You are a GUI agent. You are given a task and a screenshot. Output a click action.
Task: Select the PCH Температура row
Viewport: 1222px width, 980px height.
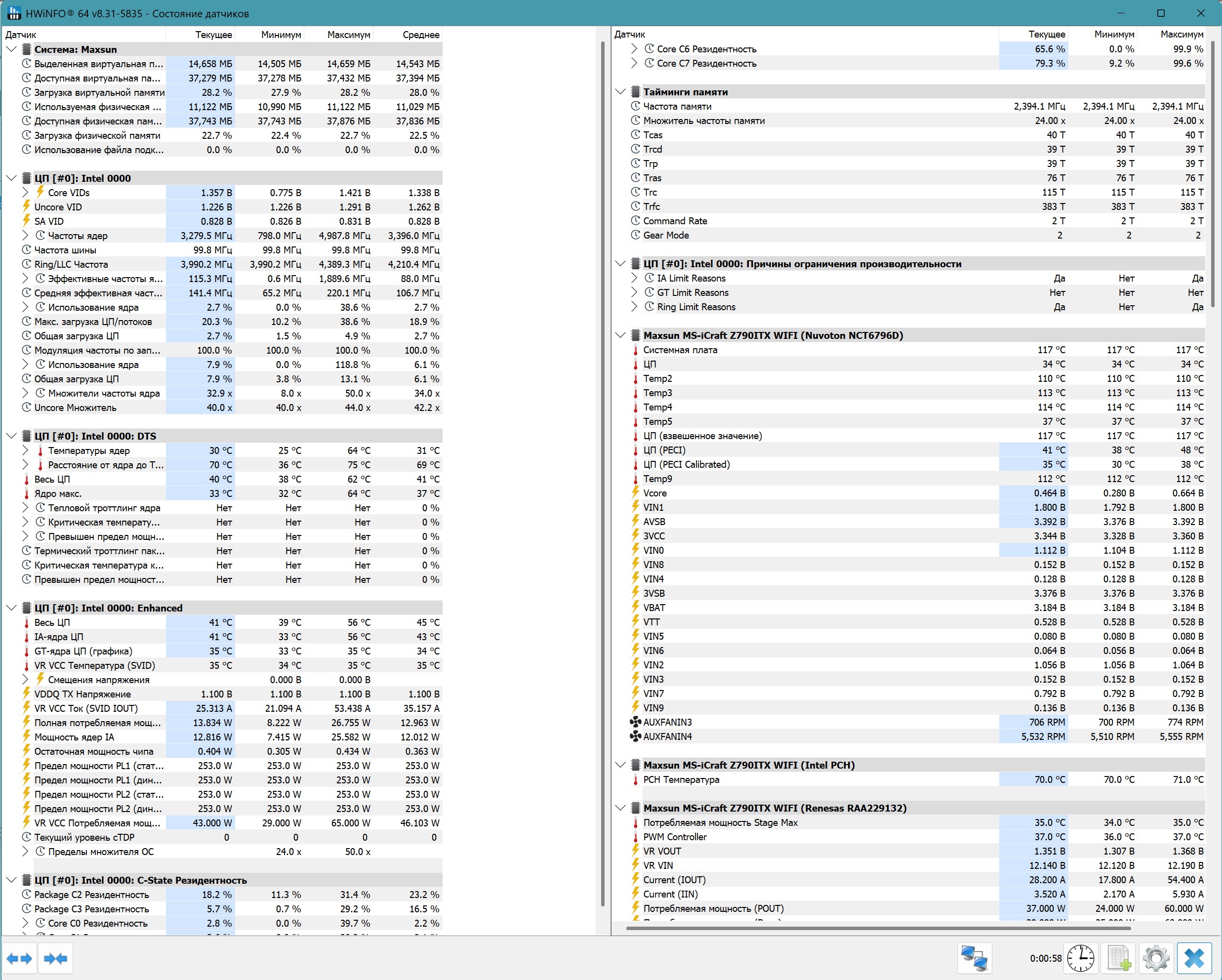[681, 780]
